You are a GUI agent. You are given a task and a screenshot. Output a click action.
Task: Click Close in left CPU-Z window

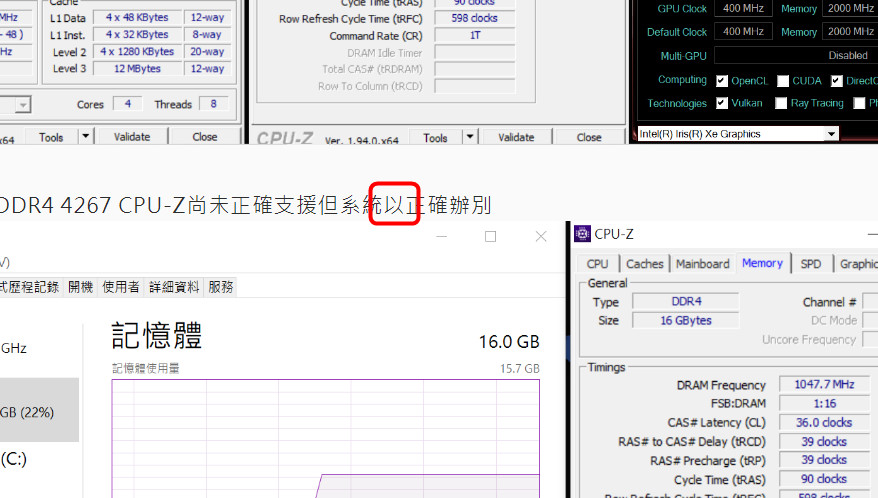pos(204,137)
